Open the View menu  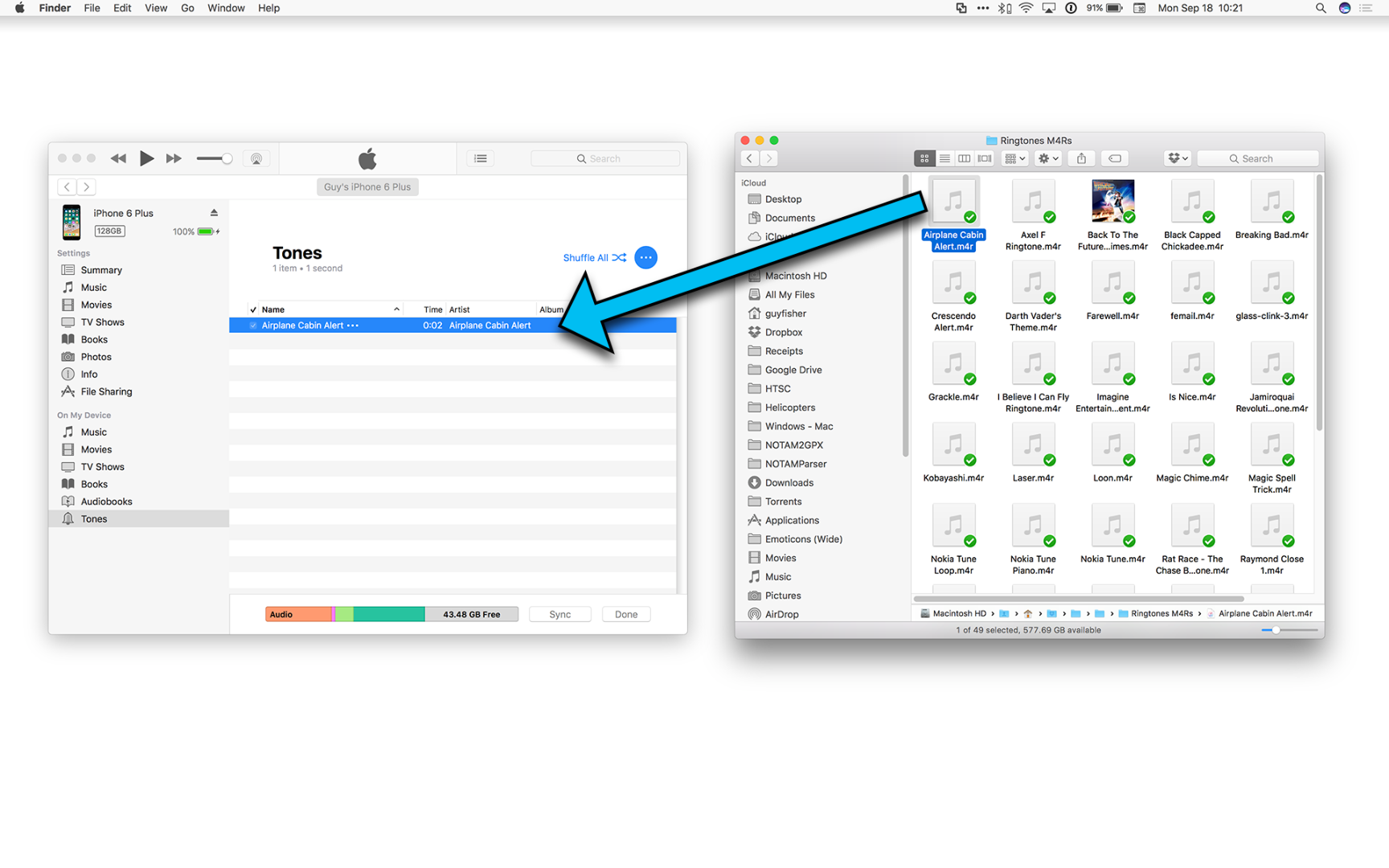[x=156, y=8]
